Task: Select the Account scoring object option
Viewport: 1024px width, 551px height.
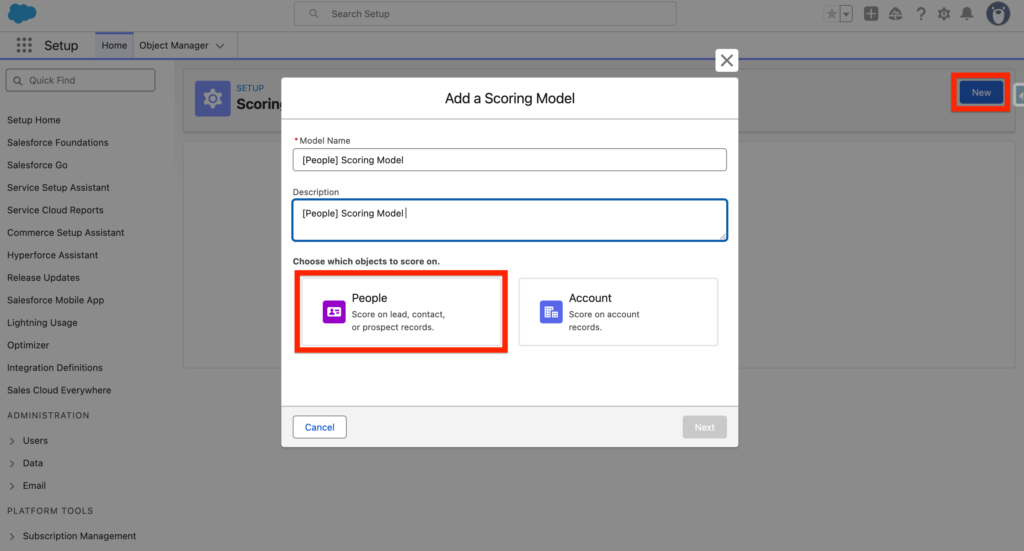Action: [x=618, y=312]
